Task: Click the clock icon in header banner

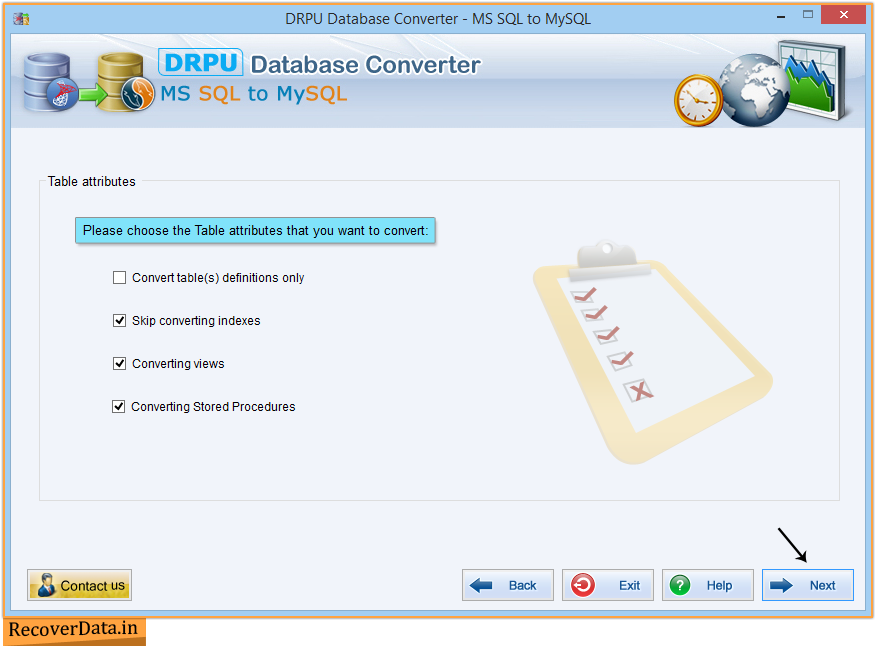Action: 698,100
